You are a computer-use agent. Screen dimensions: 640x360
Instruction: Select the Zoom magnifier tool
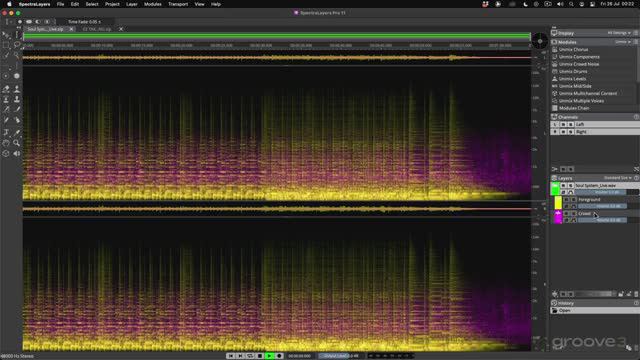pos(17,143)
